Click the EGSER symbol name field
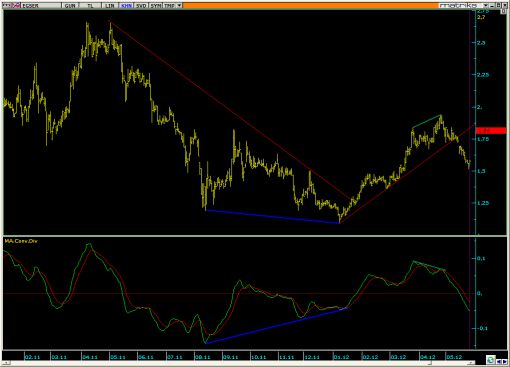Screen dimensions: 510x367 41,6
